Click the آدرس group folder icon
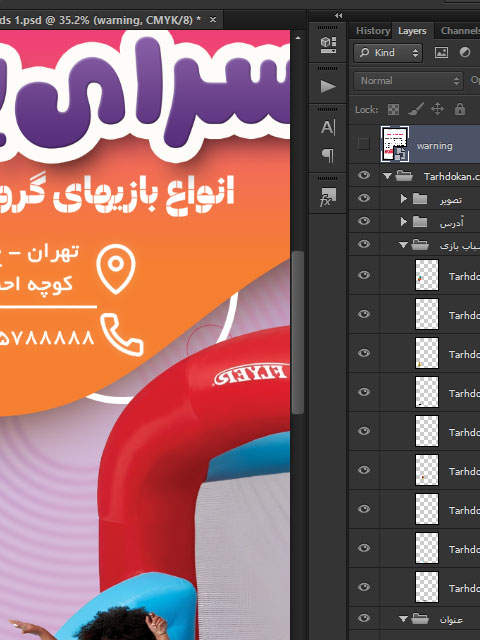The image size is (480, 640). click(420, 222)
